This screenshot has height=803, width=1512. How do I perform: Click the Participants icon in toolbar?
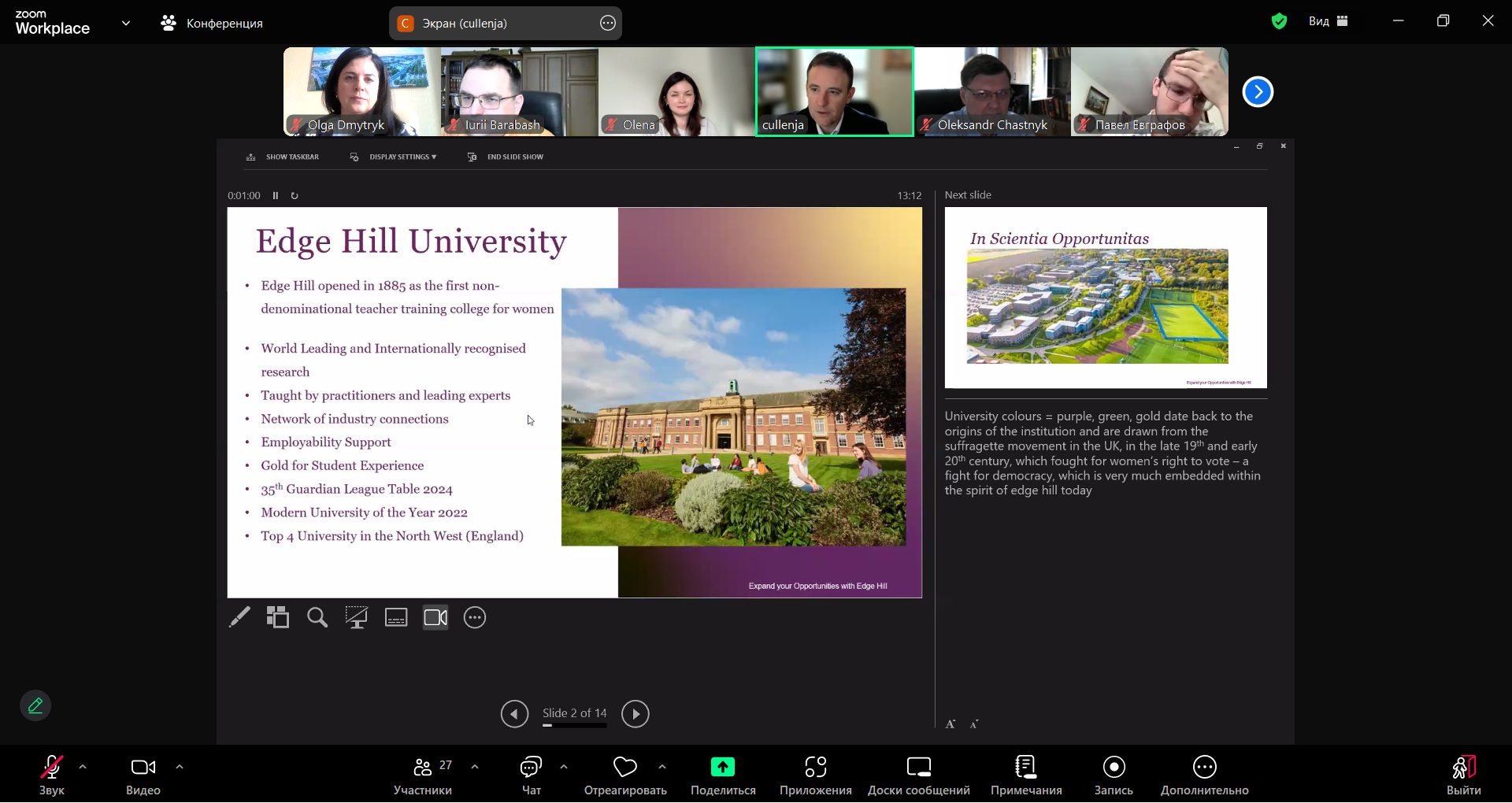tap(423, 768)
